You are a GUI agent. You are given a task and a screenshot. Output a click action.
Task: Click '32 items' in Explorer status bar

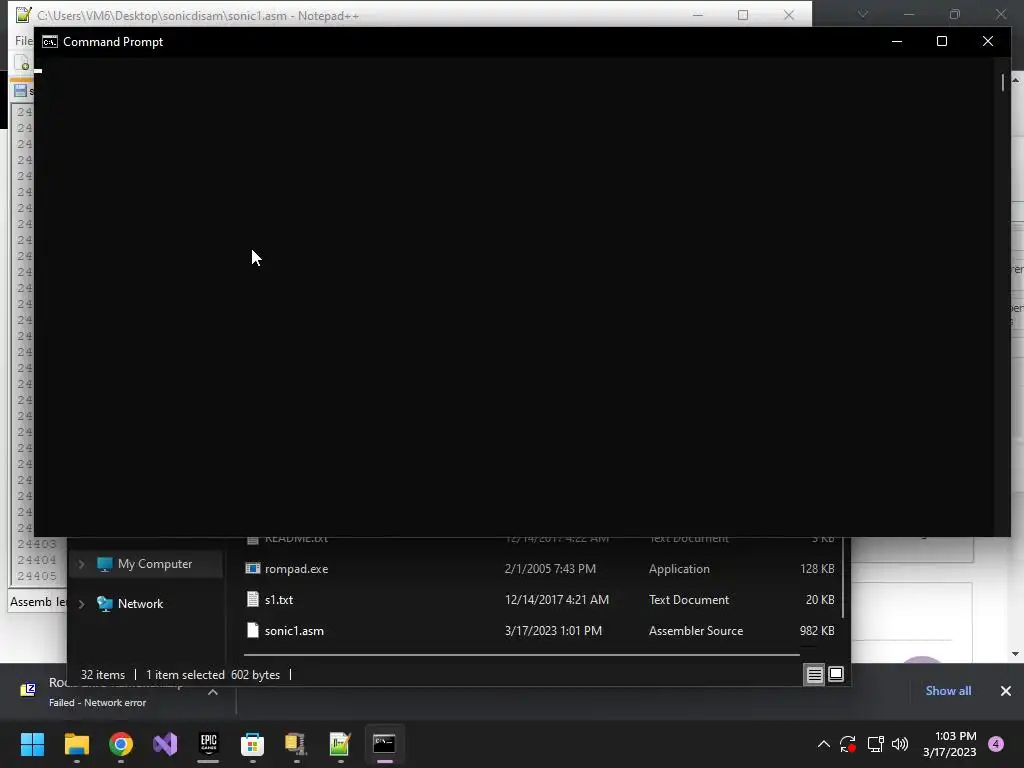[x=103, y=675]
